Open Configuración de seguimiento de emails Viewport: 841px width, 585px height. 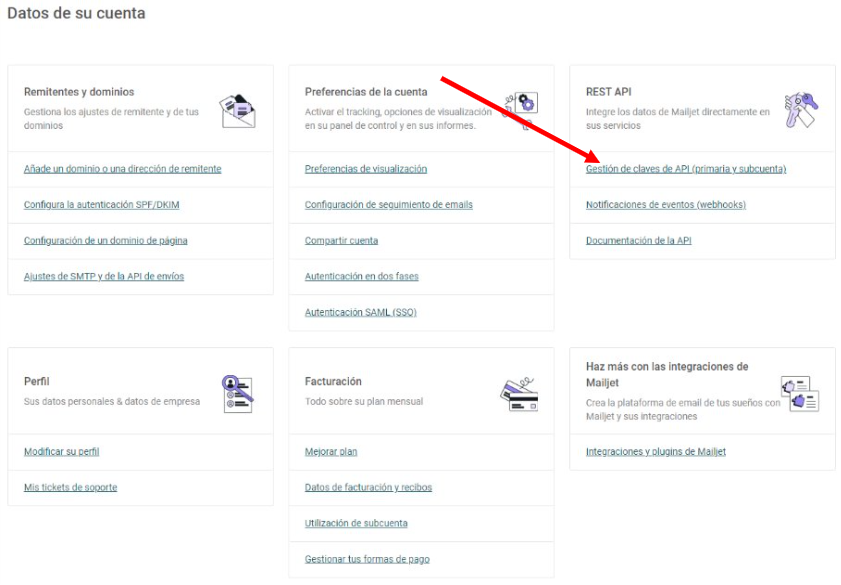click(x=388, y=205)
